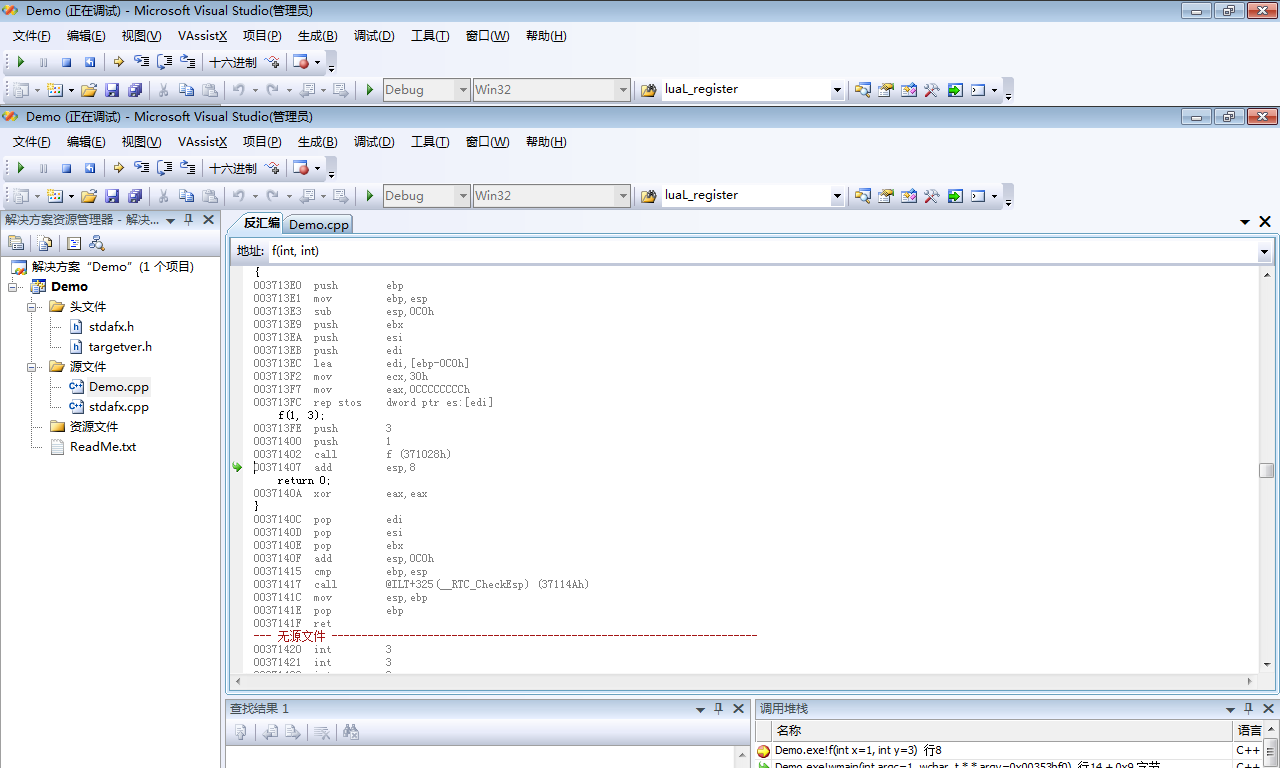Click the disassembly vertical scrollbar thumb
This screenshot has height=768, width=1280.
pos(1266,471)
